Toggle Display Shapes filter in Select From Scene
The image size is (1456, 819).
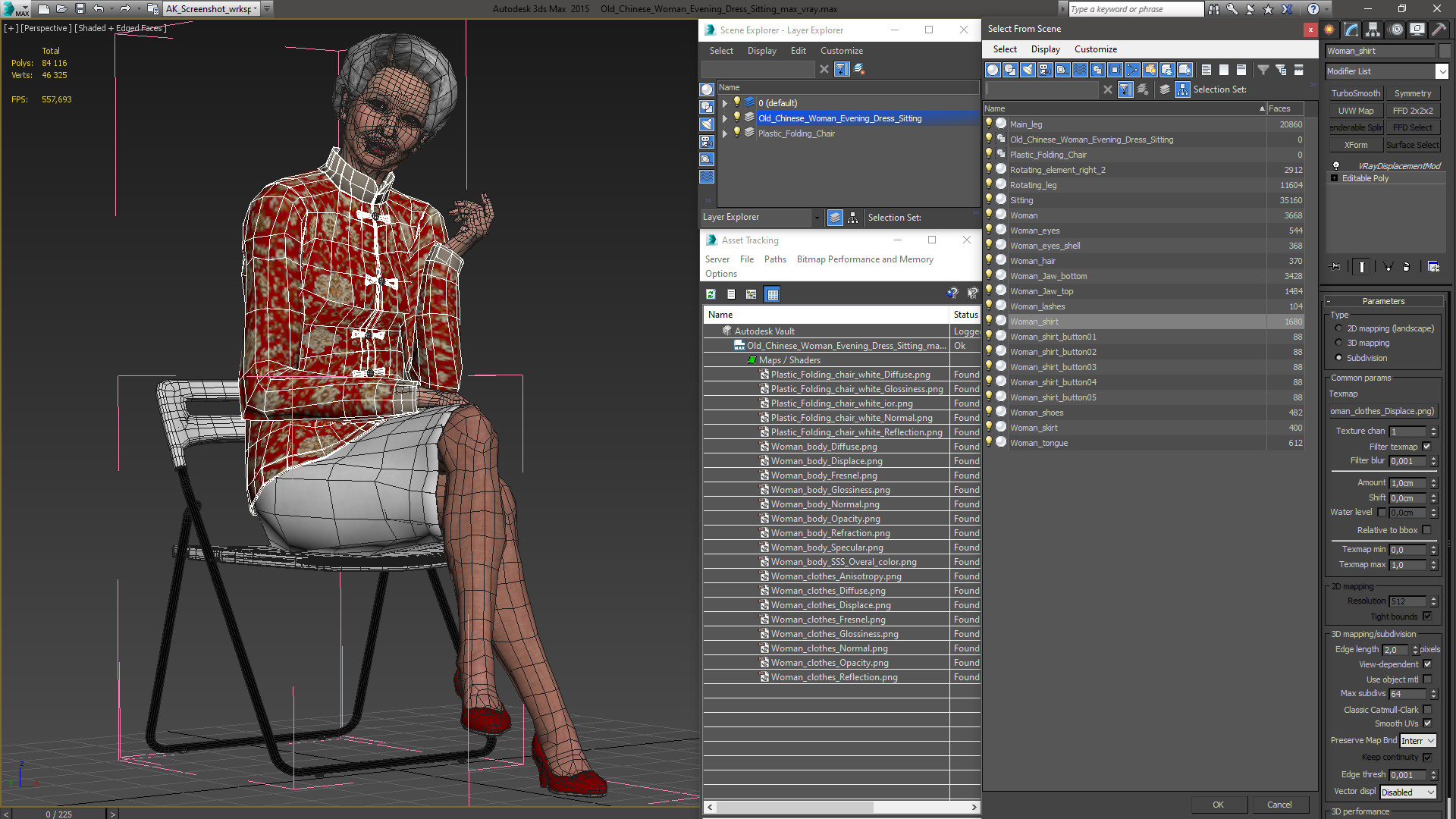coord(1010,70)
